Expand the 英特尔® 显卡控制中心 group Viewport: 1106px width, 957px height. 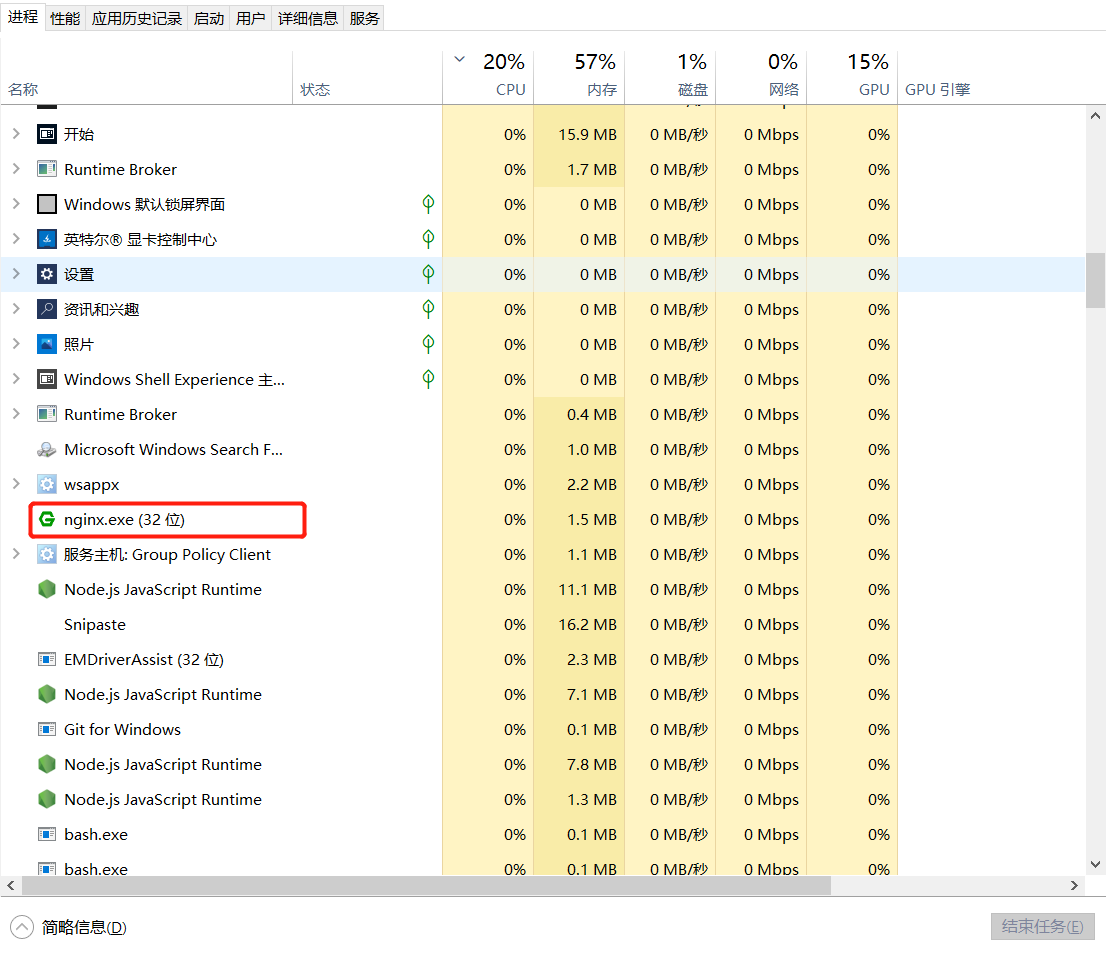tap(16, 239)
